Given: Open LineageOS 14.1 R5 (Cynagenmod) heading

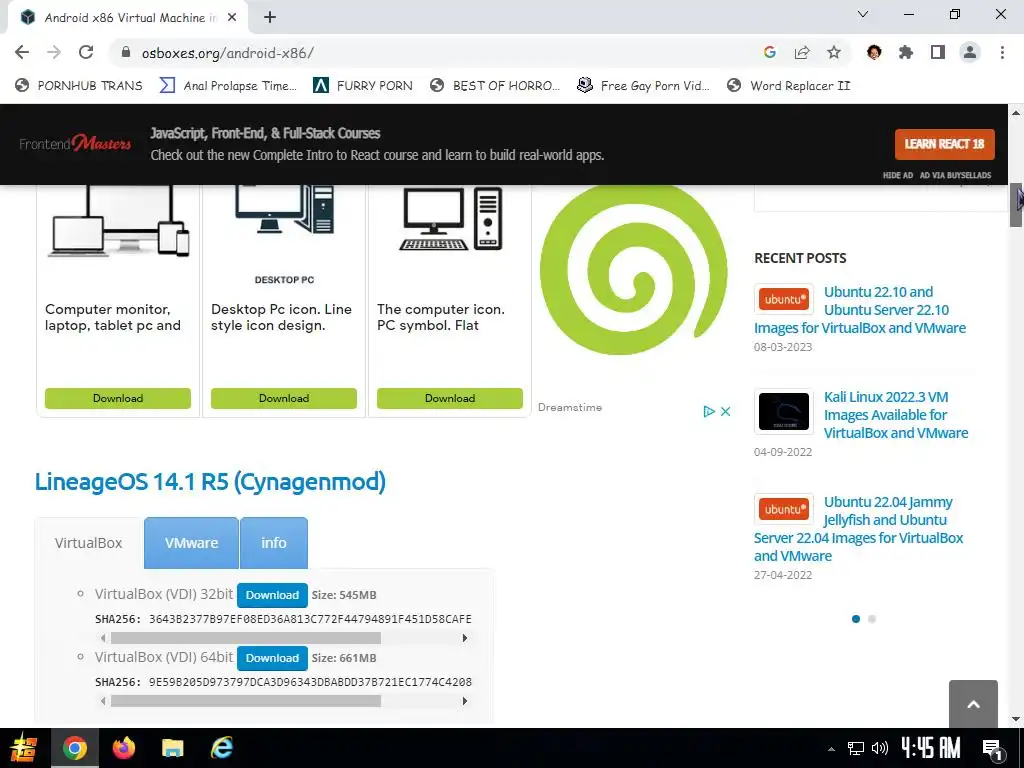Looking at the screenshot, I should pos(210,482).
